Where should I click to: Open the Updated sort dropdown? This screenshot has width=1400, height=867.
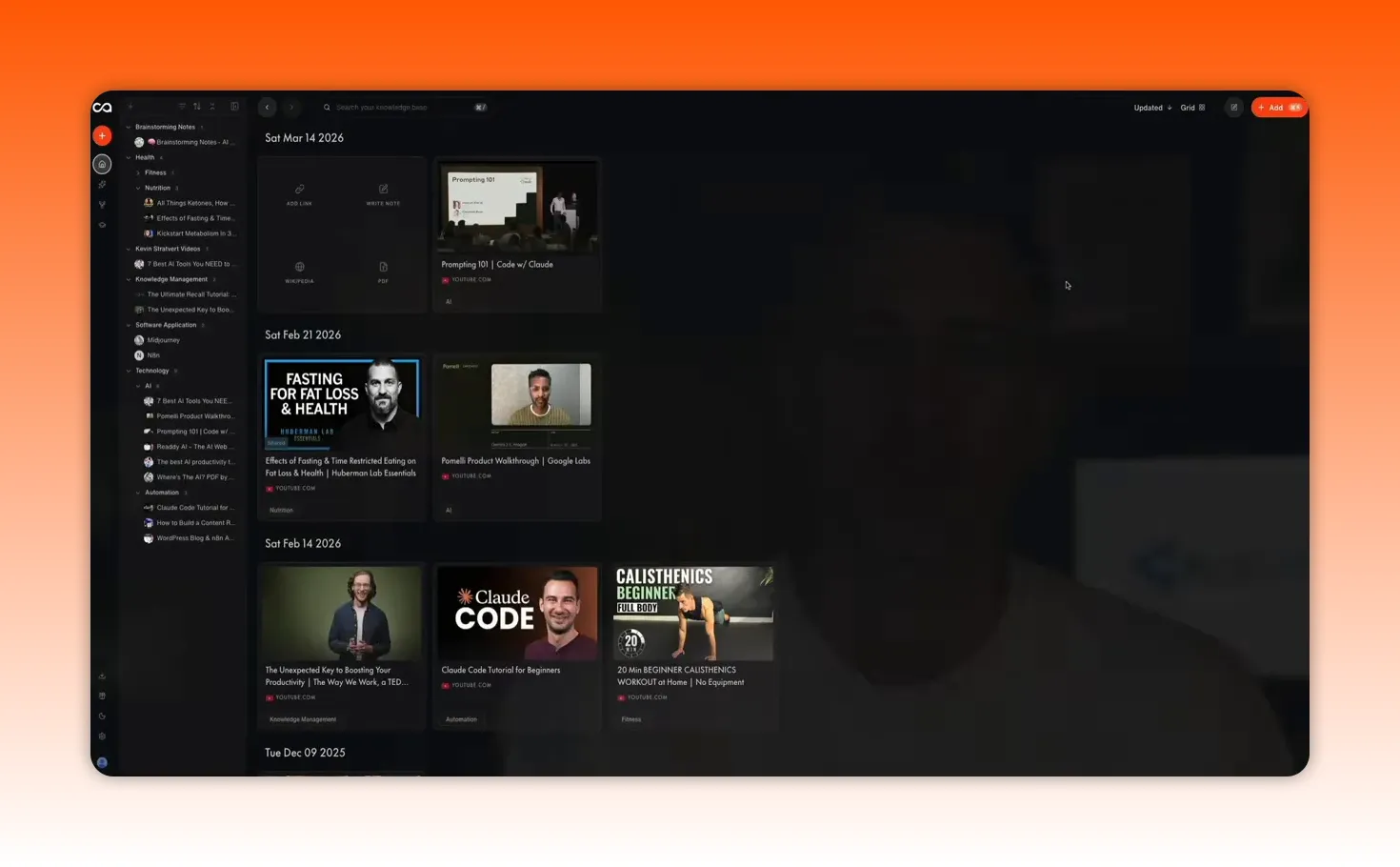1152,108
